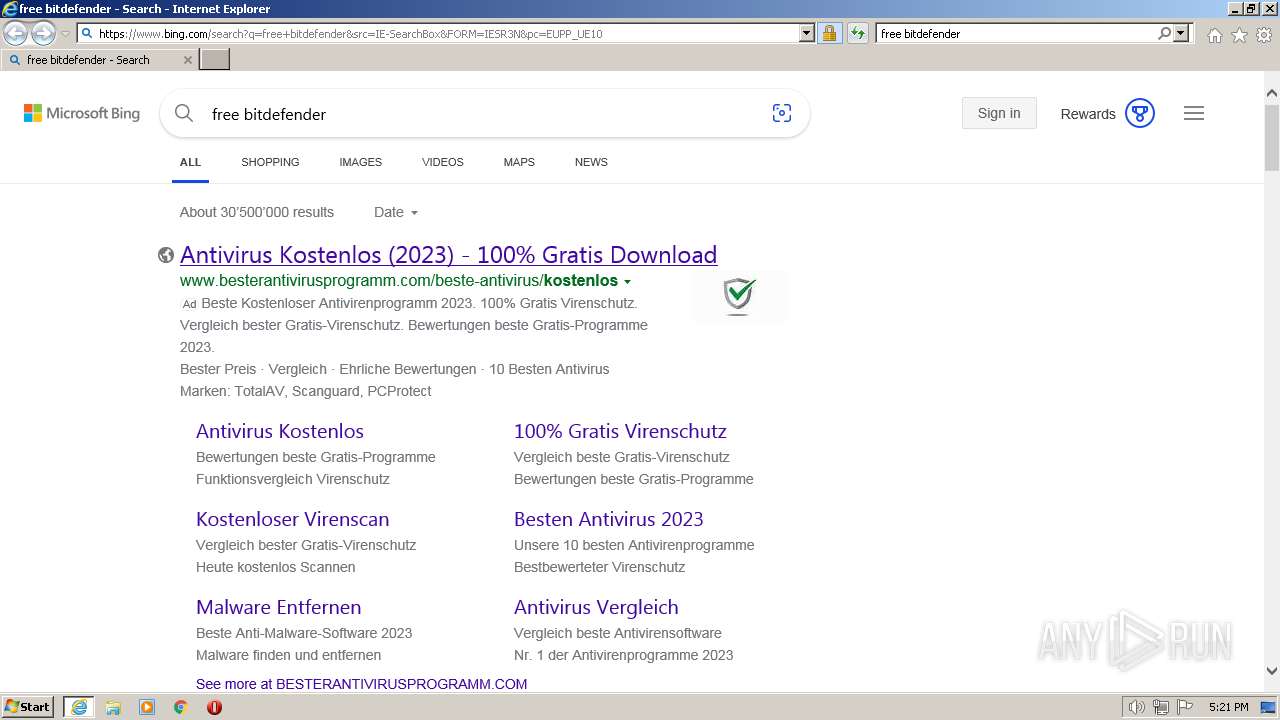Switch to the NEWS tab
This screenshot has width=1280, height=720.
tap(591, 162)
